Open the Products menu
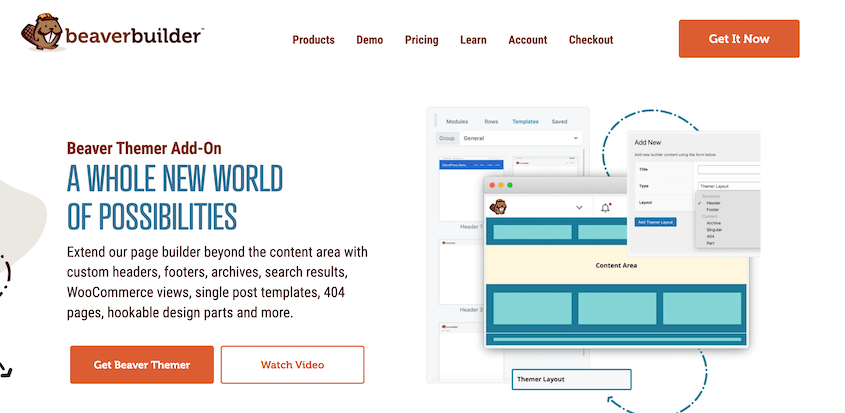Viewport: 845px width, 413px height. [x=313, y=40]
